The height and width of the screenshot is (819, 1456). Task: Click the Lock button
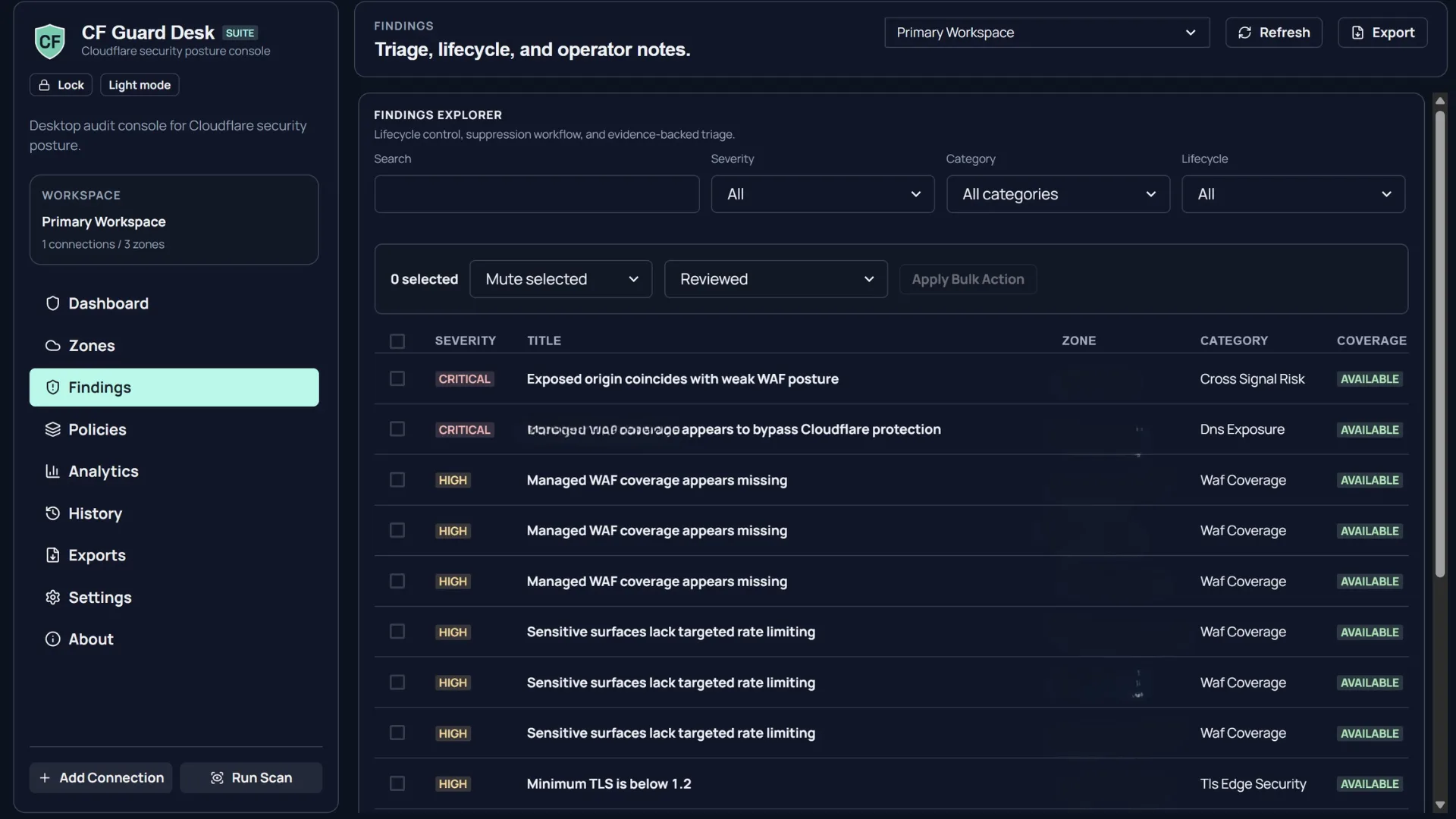pyautogui.click(x=61, y=85)
